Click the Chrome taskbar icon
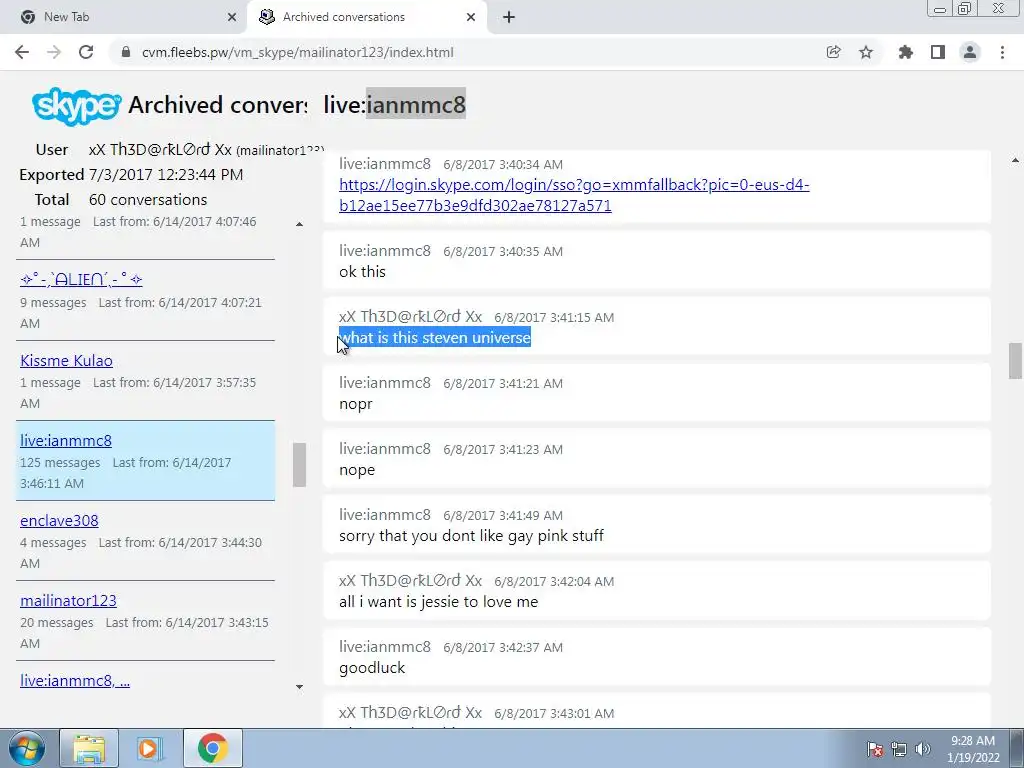Image resolution: width=1024 pixels, height=768 pixels. 212,748
